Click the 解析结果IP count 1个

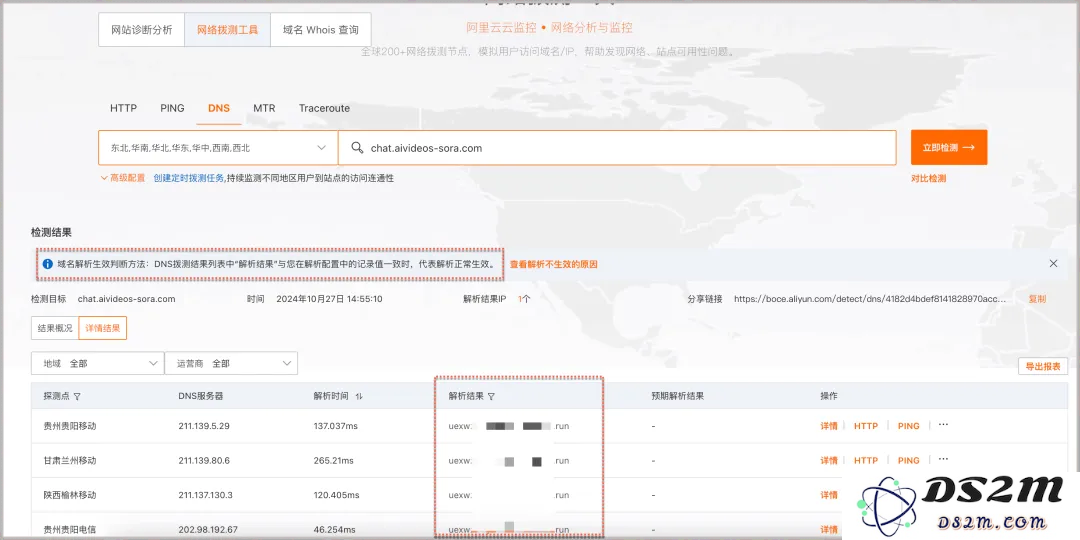[x=523, y=299]
